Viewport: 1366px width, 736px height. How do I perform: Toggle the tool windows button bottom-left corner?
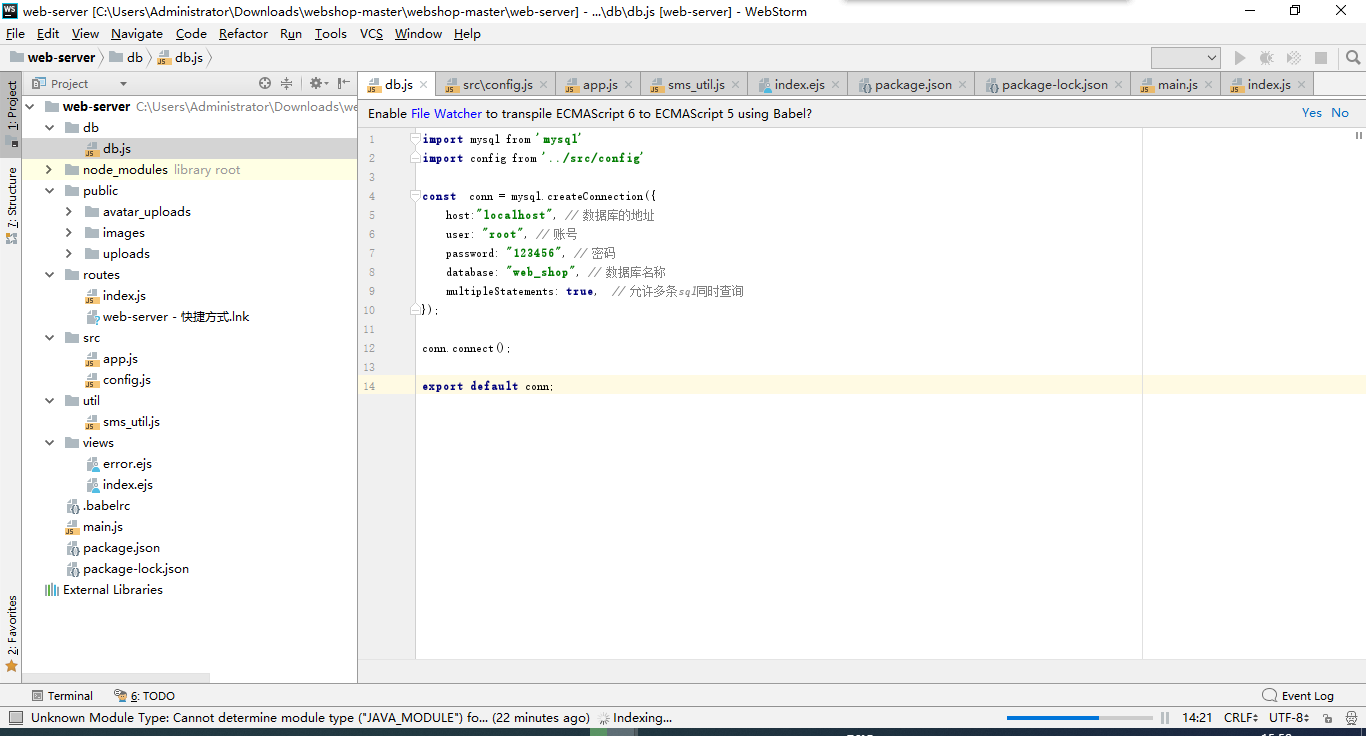[15, 717]
